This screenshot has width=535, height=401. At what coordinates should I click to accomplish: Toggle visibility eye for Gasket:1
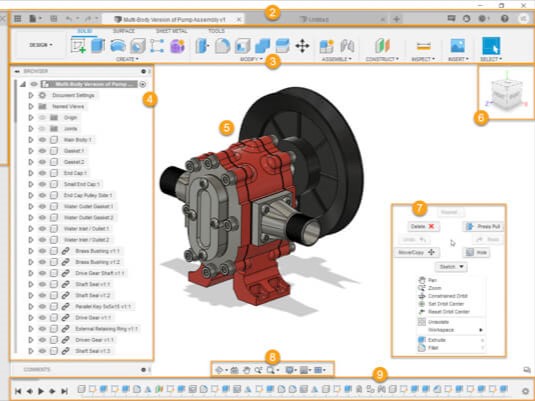[42, 151]
